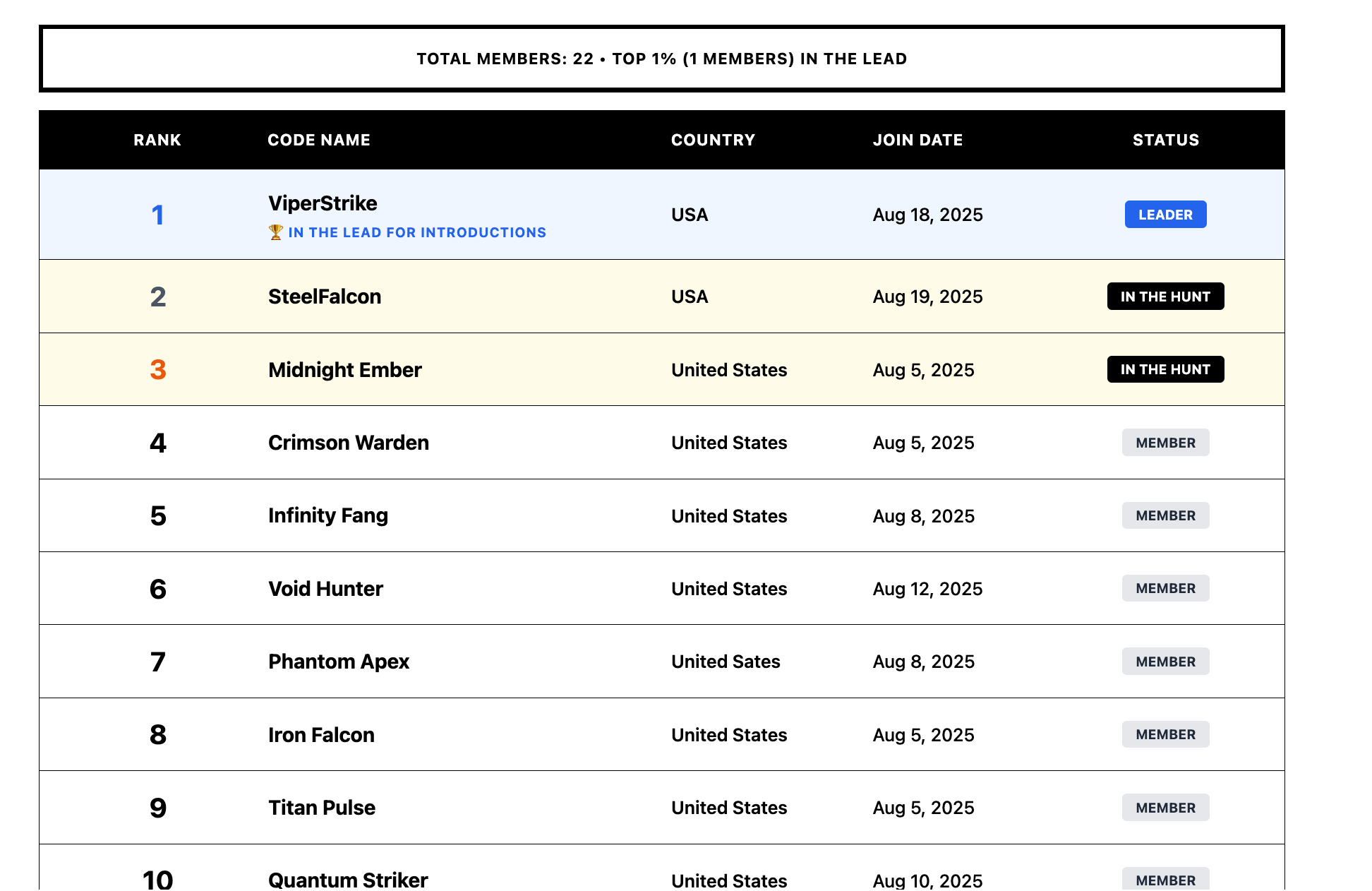Click the Quantum Striker code name

click(348, 880)
